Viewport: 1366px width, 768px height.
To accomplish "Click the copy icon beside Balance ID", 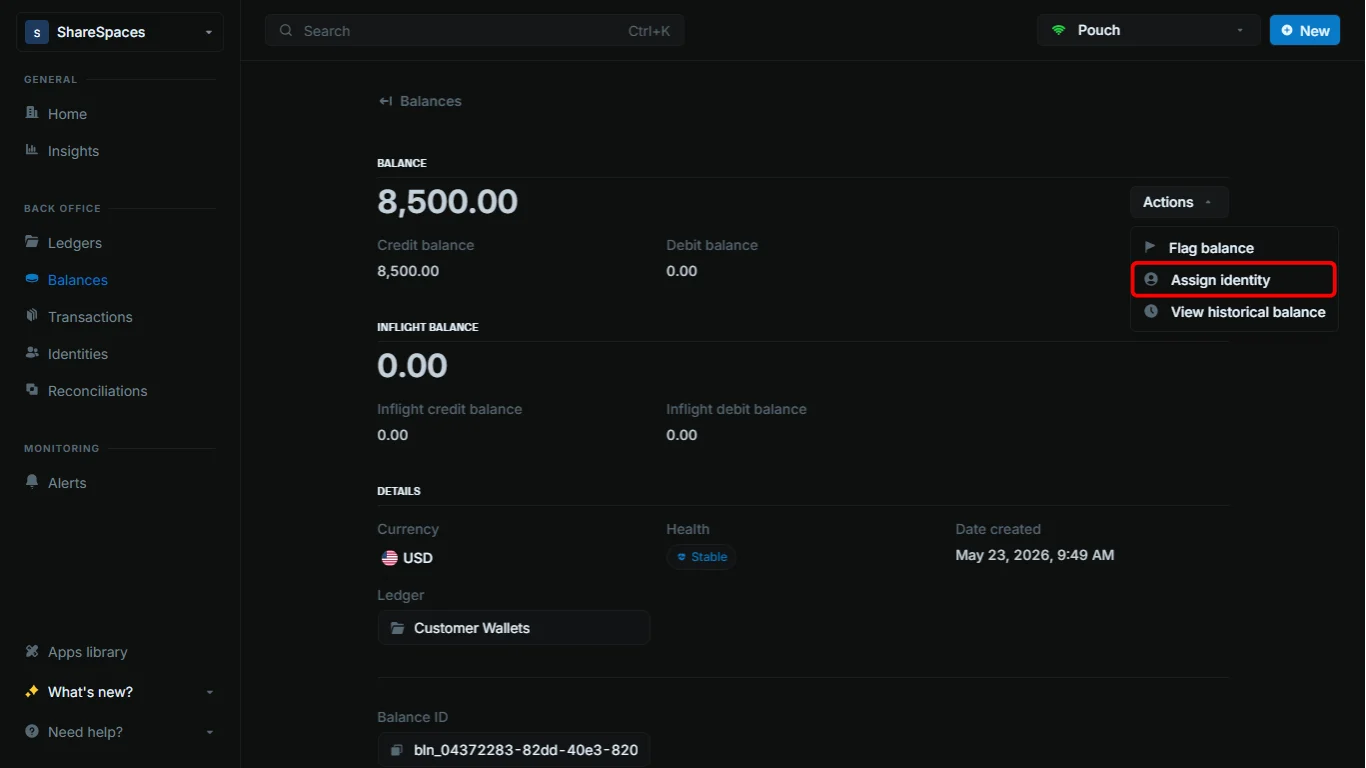I will tap(396, 750).
